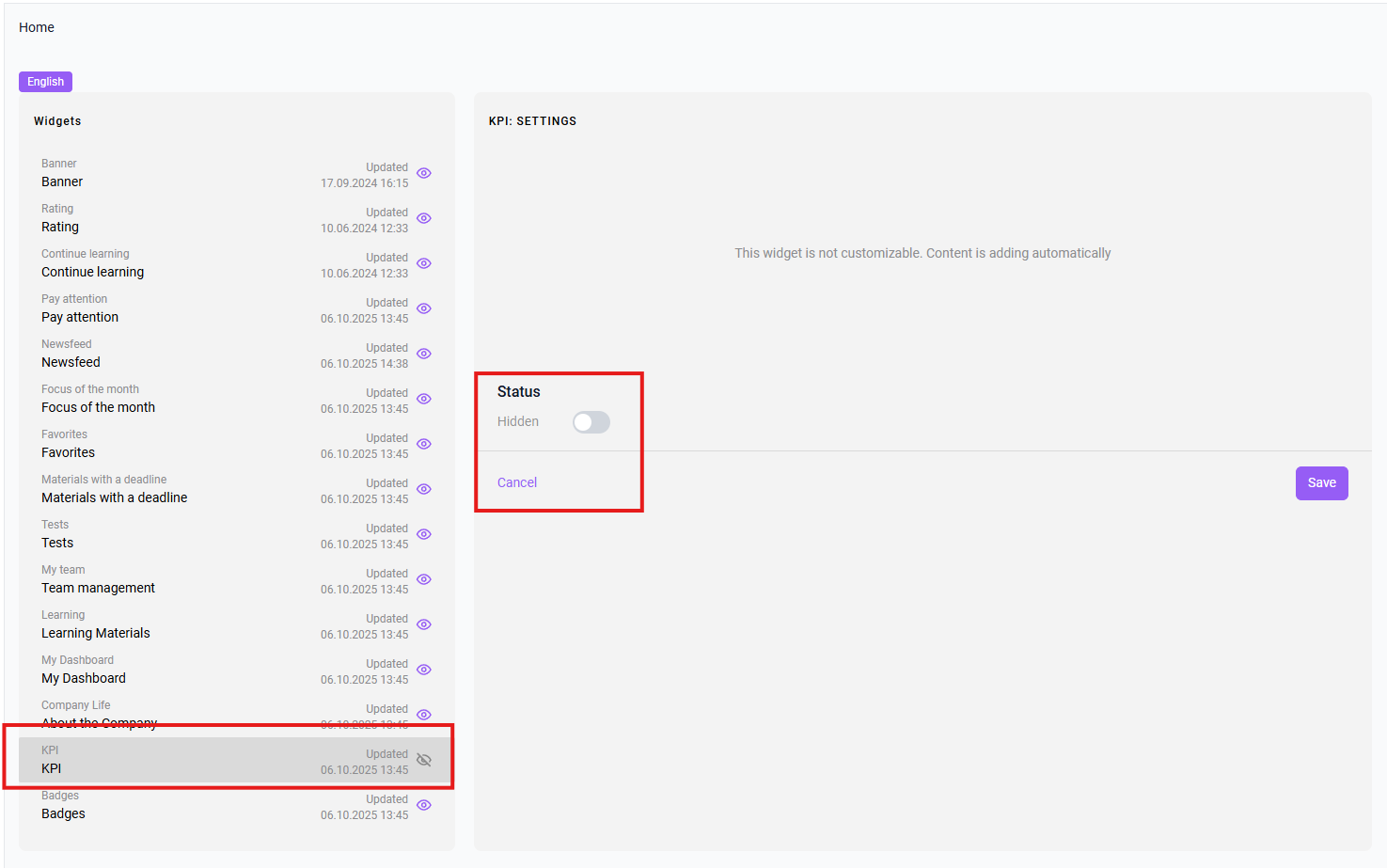Click eye icon for Focus of the month
This screenshot has width=1387, height=868.
click(x=424, y=399)
